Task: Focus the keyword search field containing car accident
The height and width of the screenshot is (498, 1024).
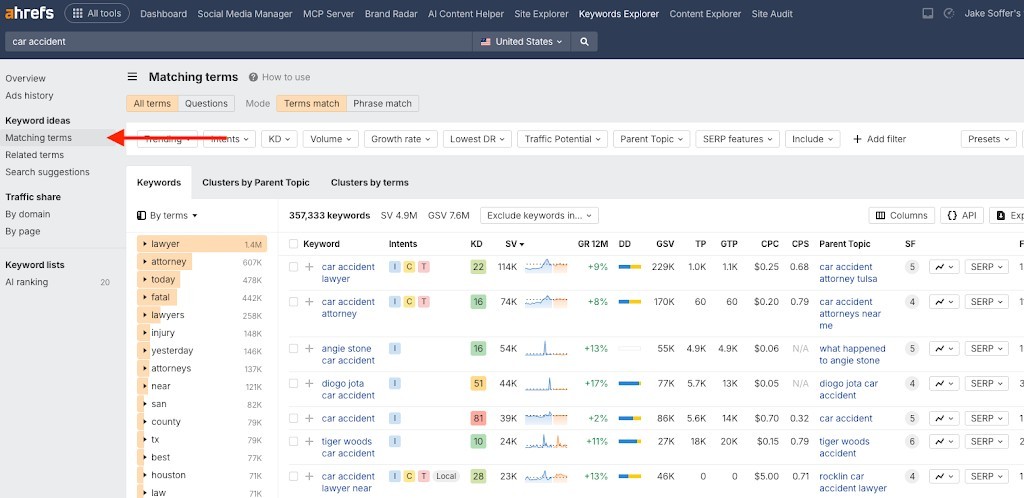Action: 239,41
